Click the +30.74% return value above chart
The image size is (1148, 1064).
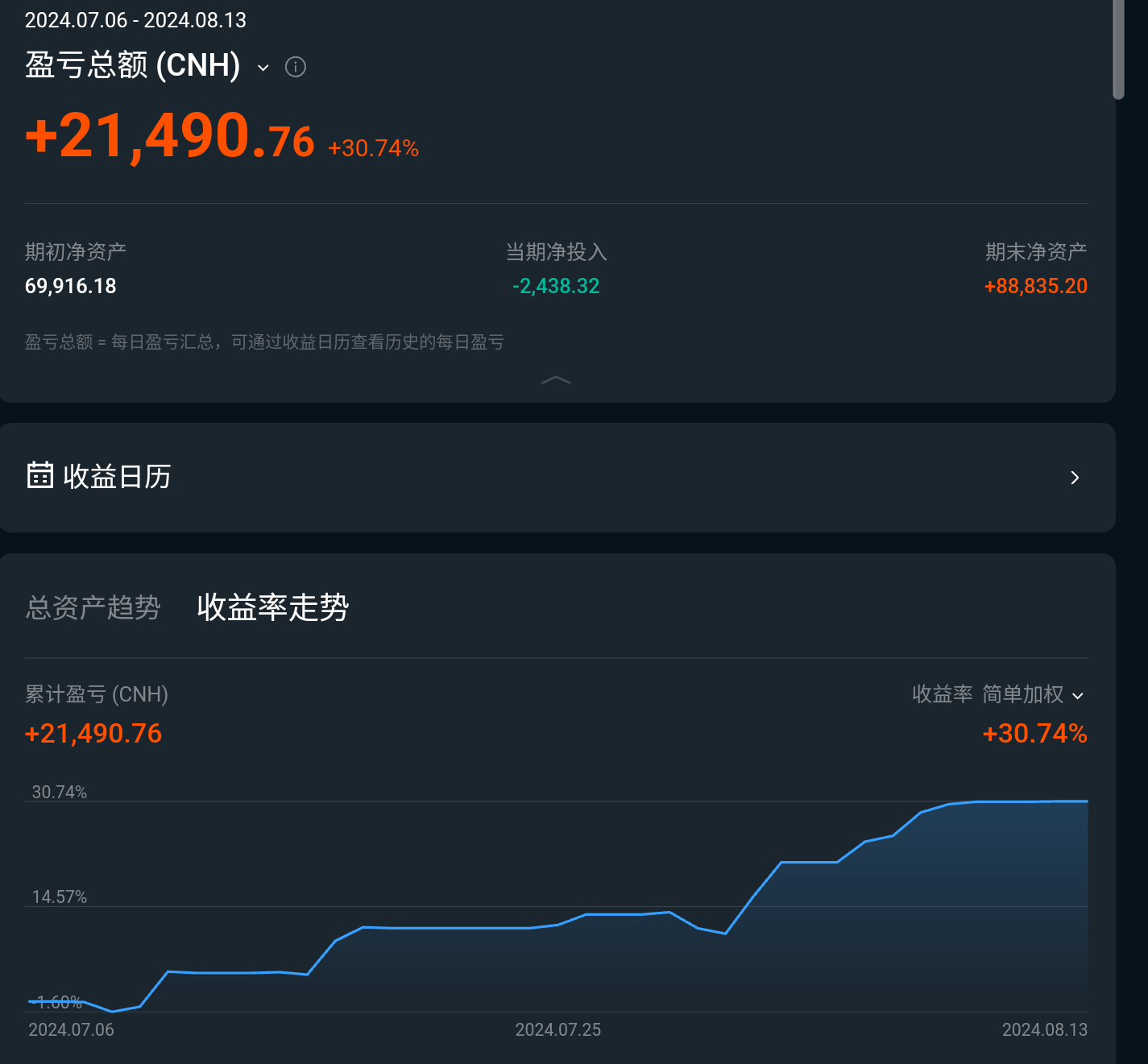click(1035, 734)
